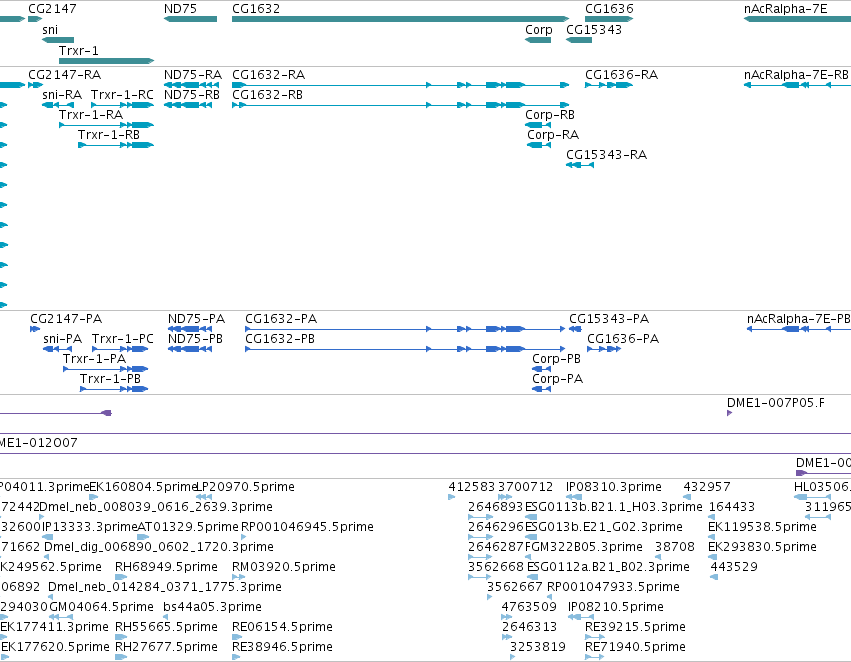Select the Dmel_neb_014284_0371_1775.3prime EST label

pos(165,587)
